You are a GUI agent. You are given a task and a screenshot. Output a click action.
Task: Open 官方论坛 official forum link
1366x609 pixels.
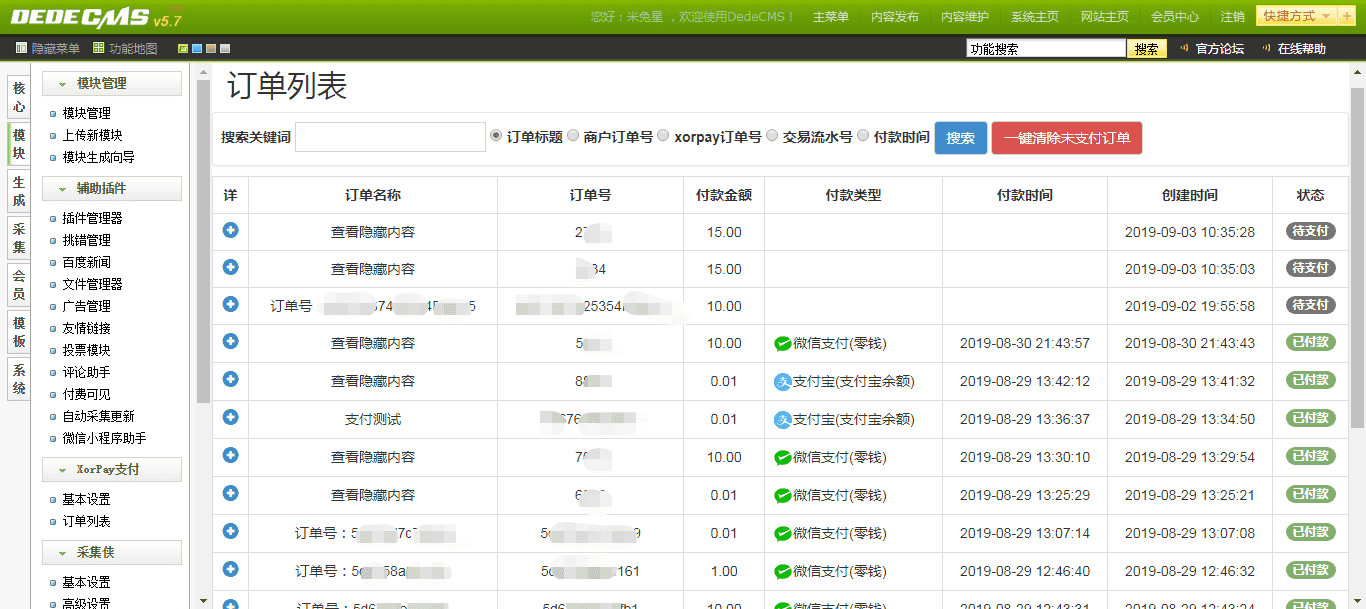[x=1212, y=49]
